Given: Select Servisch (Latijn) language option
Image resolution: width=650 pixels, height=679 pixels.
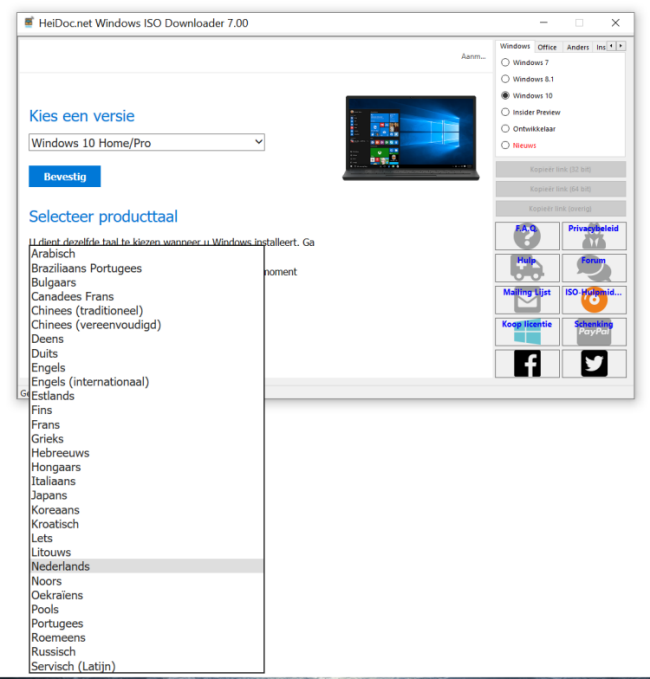Looking at the screenshot, I should (x=147, y=666).
